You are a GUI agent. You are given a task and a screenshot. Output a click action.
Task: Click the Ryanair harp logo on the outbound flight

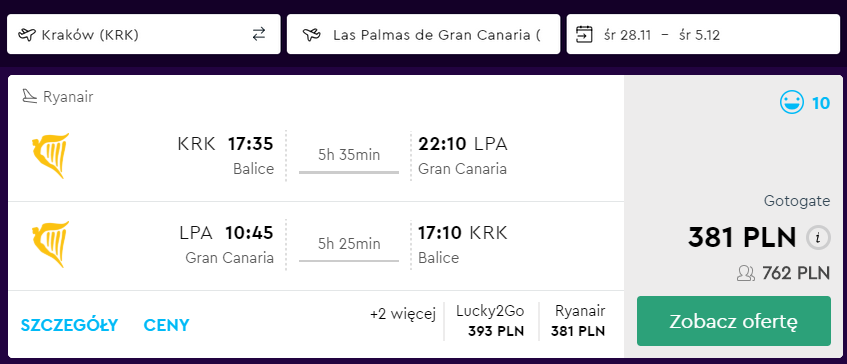click(x=50, y=156)
